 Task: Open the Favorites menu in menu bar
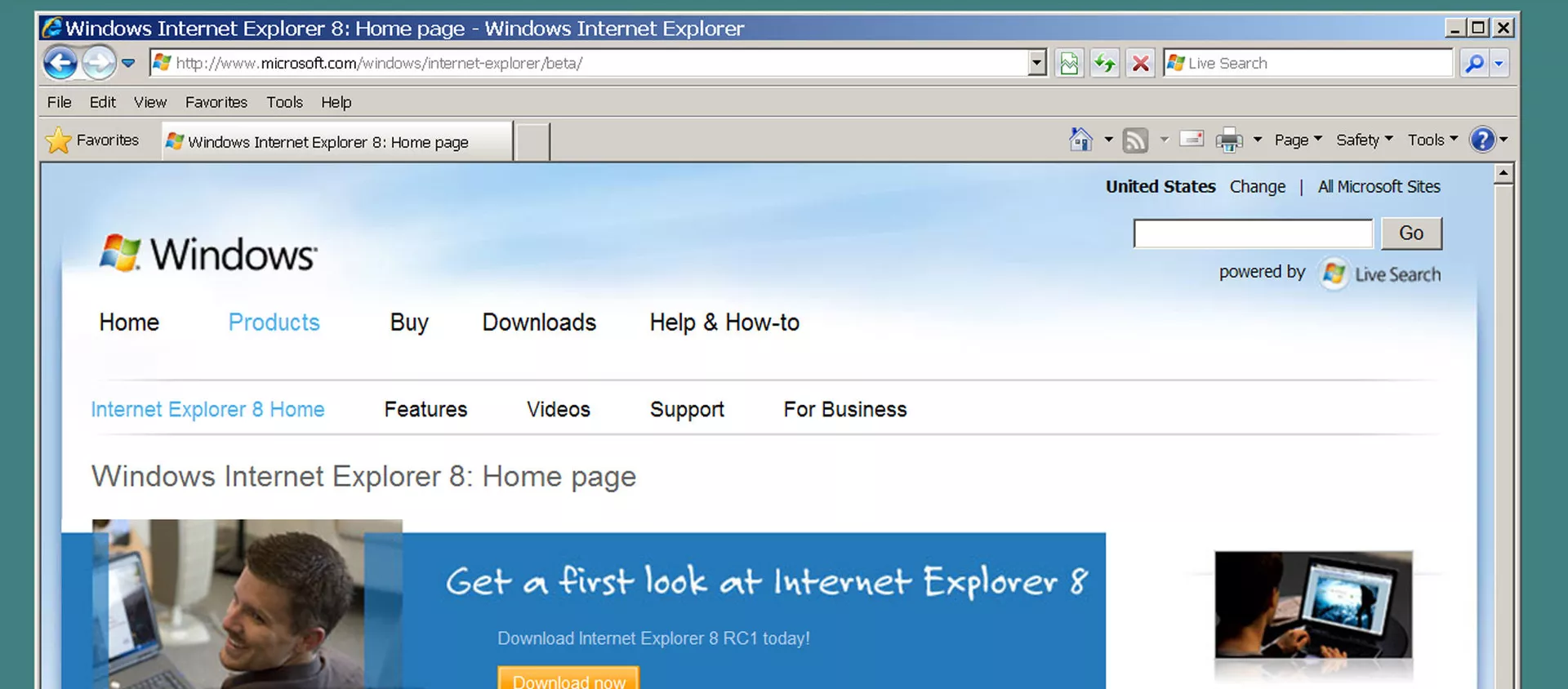216,102
